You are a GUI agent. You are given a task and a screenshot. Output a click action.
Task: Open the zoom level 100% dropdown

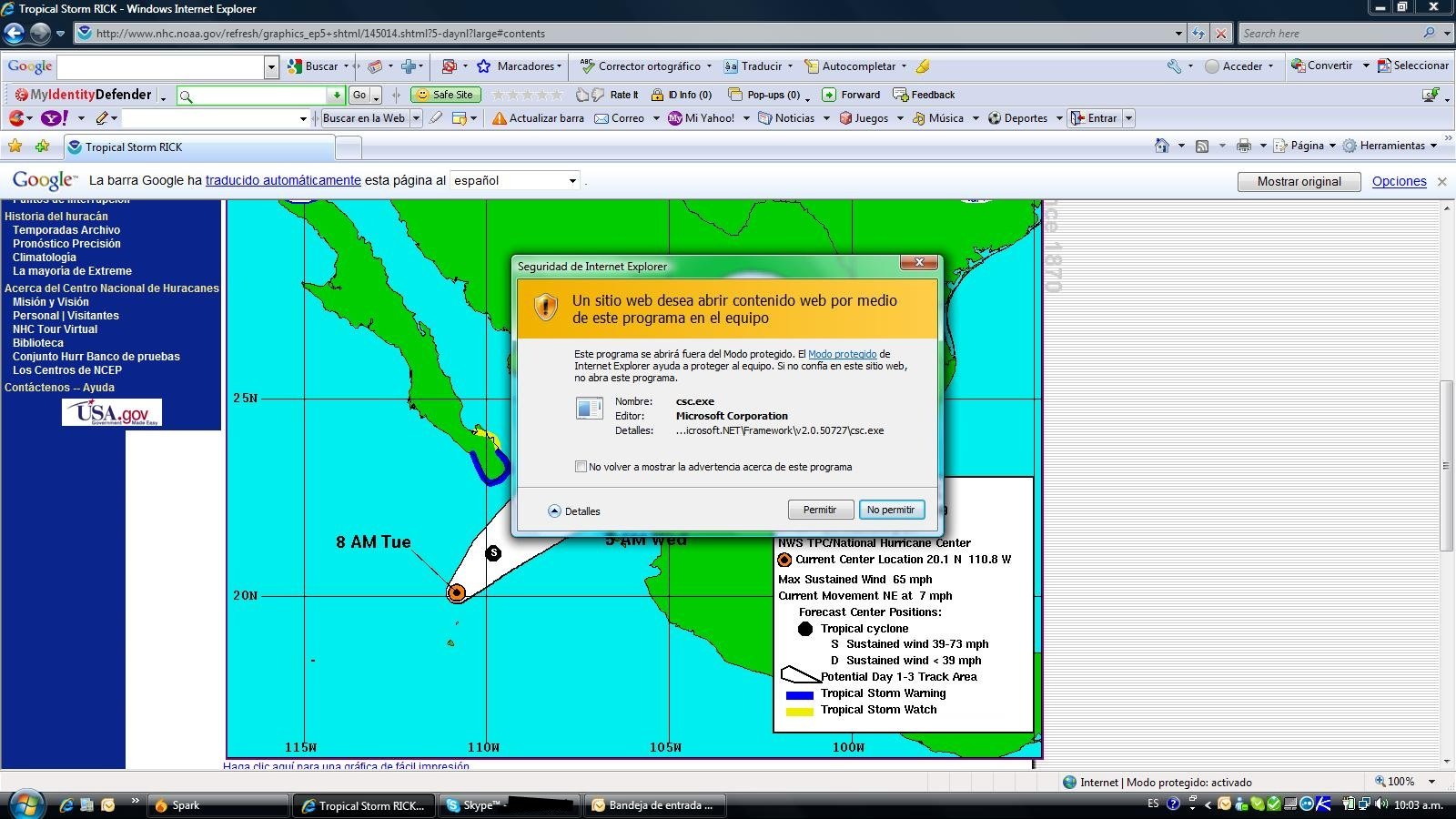(1431, 782)
